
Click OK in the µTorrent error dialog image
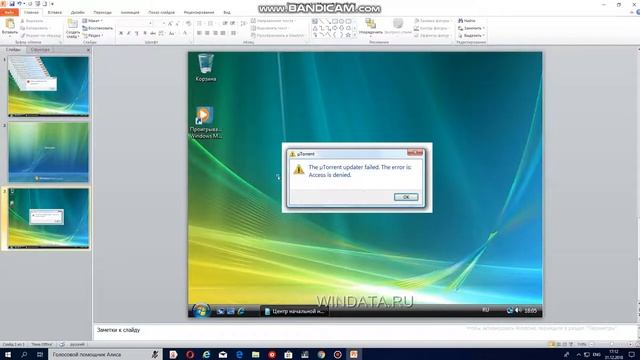tap(406, 197)
